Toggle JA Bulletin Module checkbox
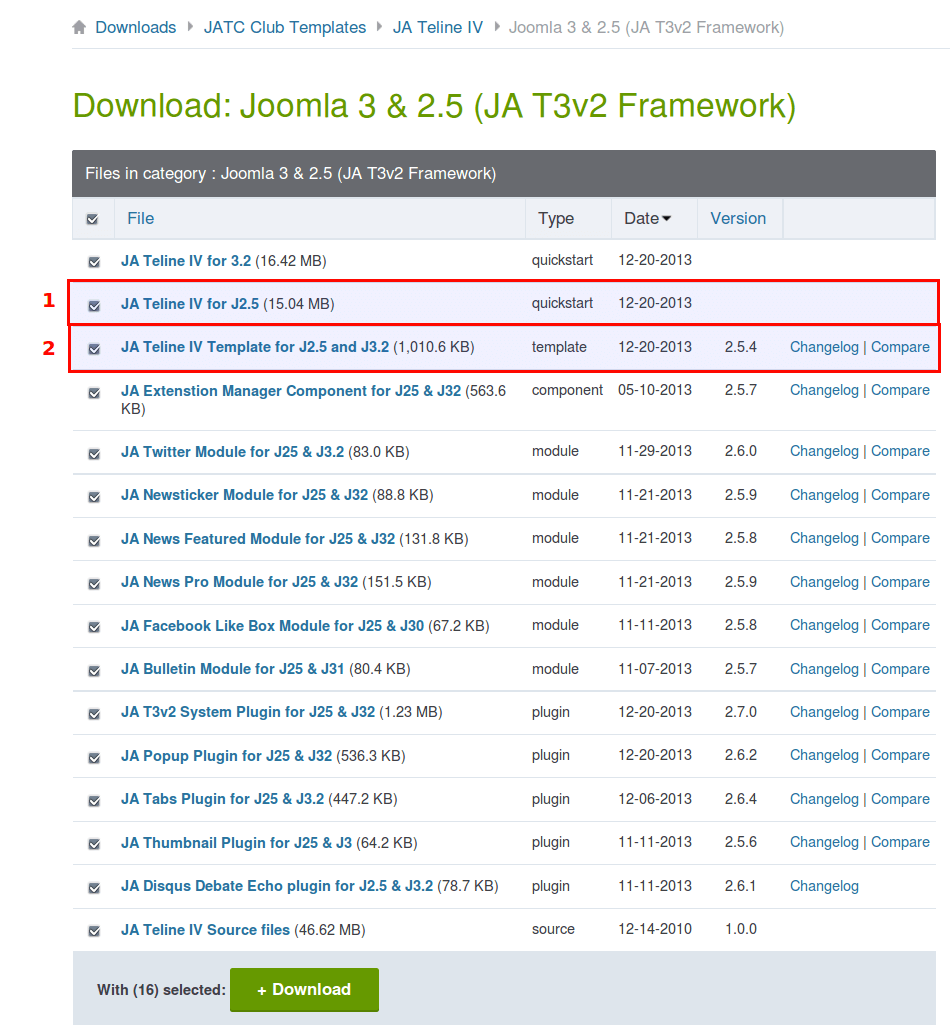950x1034 pixels. [94, 671]
